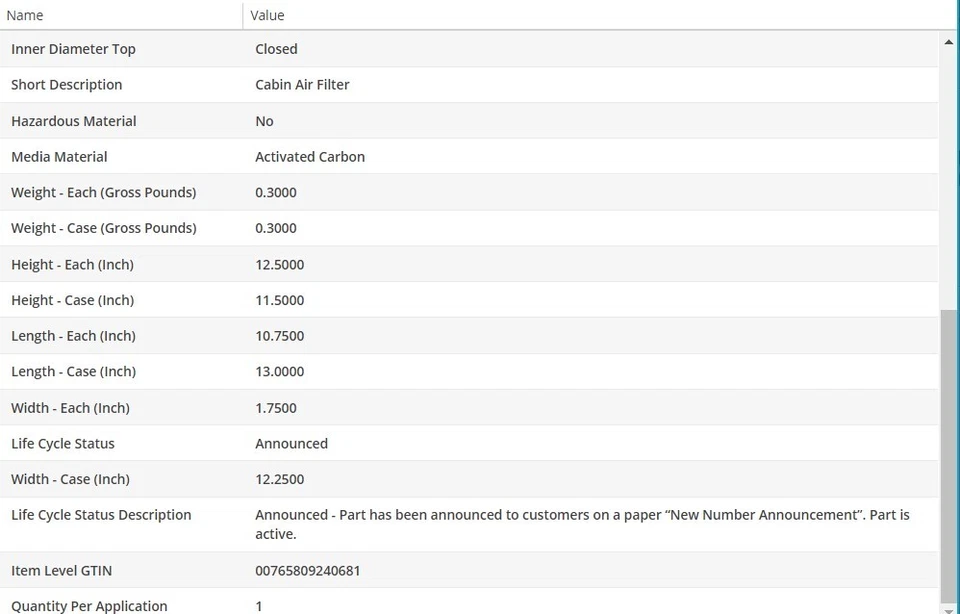Select the Hazardous Material row name

(x=73, y=121)
